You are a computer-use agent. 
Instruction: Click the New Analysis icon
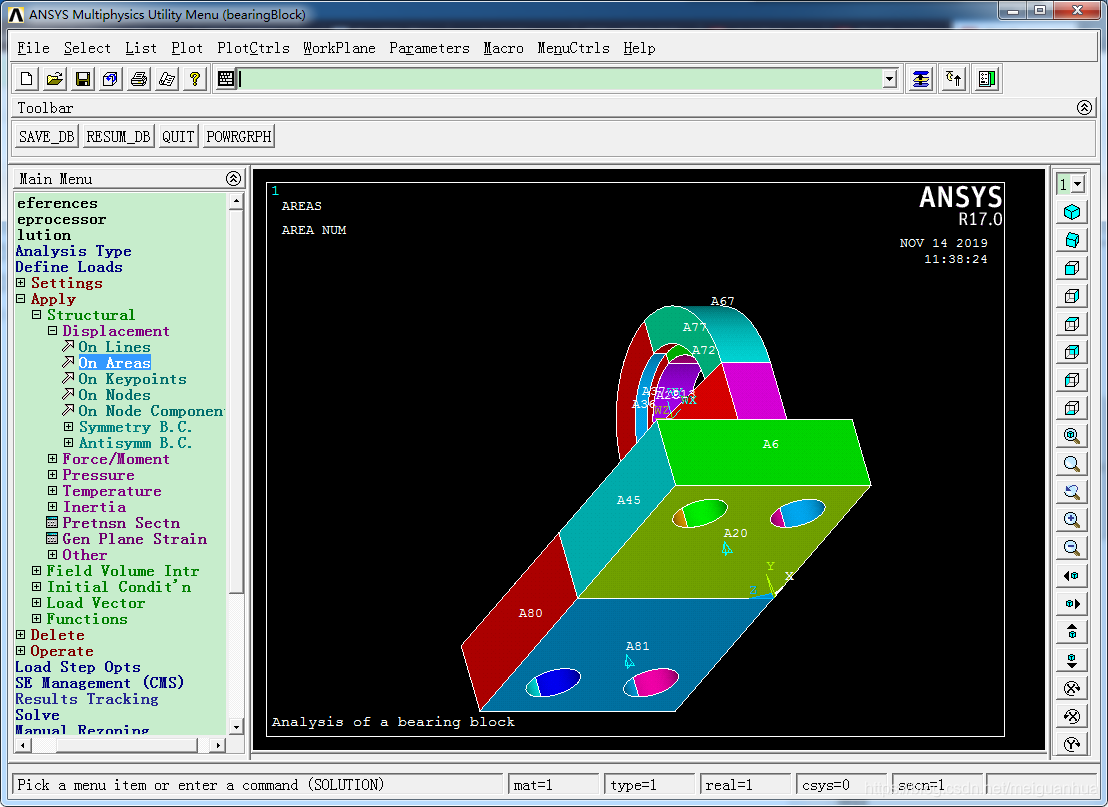(26, 79)
